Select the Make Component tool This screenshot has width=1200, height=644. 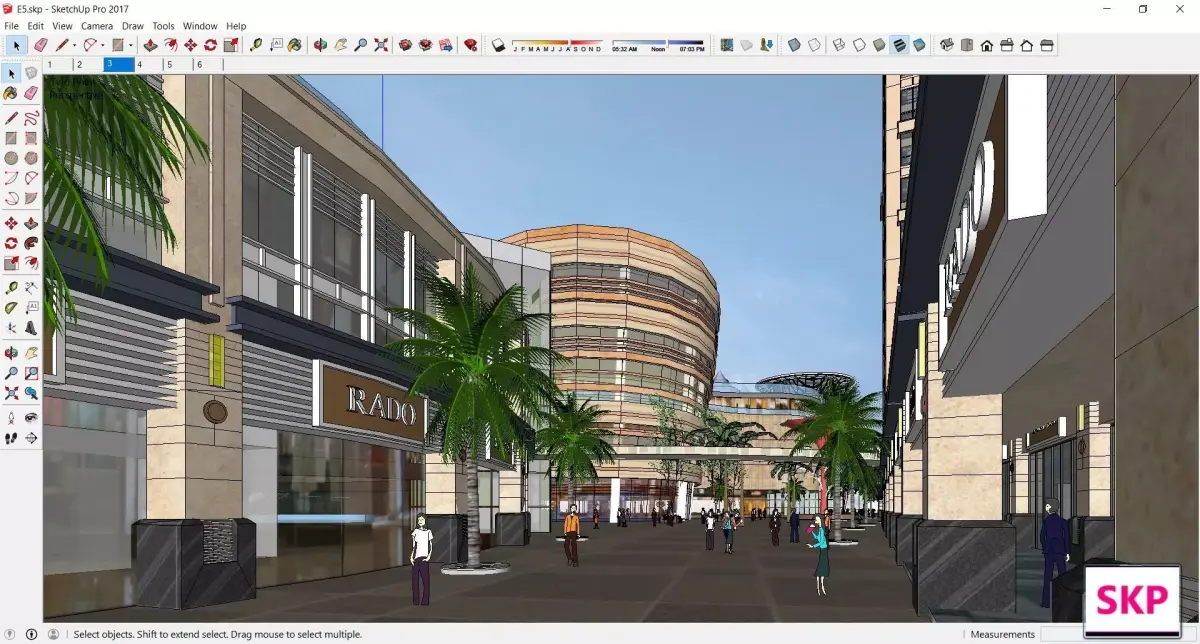pos(31,73)
